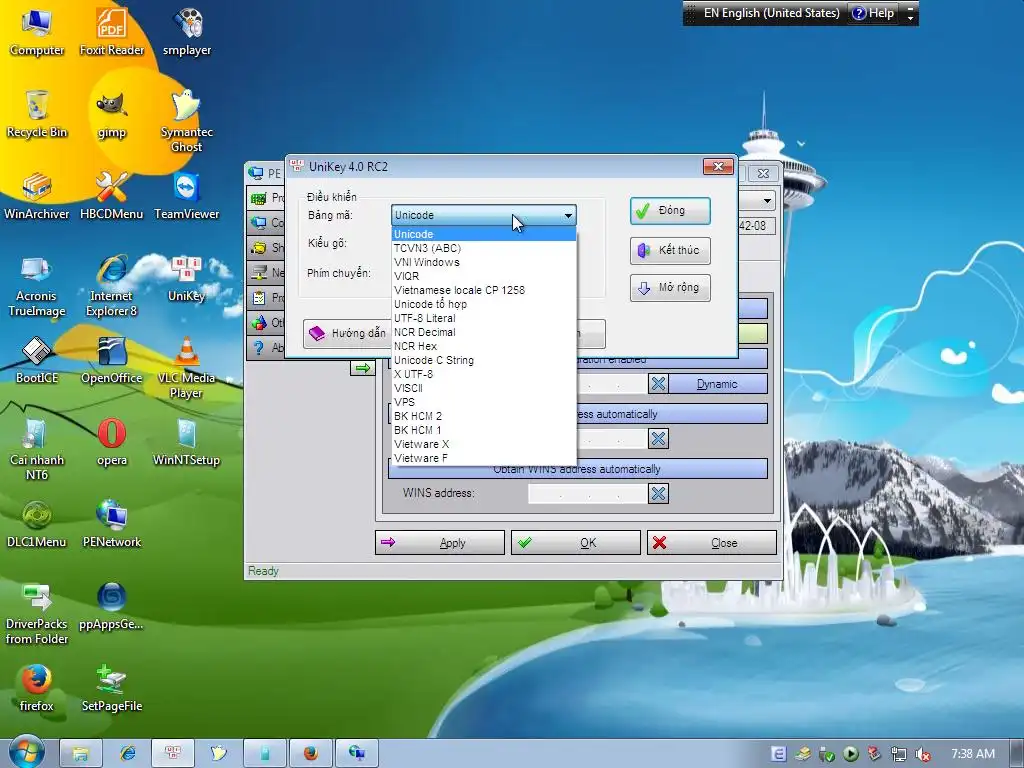
Task: Clear the WINS address field button
Action: pos(658,494)
